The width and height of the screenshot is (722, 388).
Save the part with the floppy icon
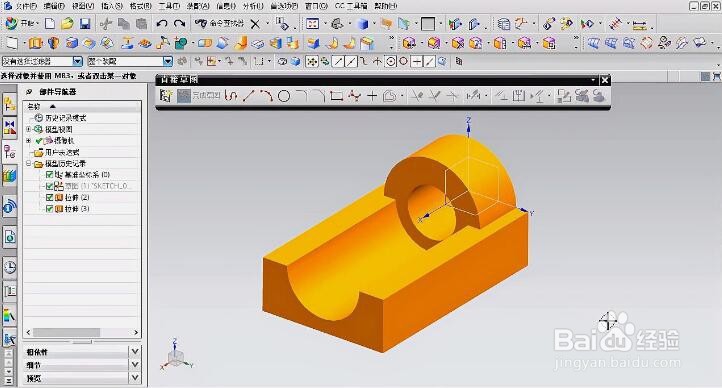tap(85, 24)
